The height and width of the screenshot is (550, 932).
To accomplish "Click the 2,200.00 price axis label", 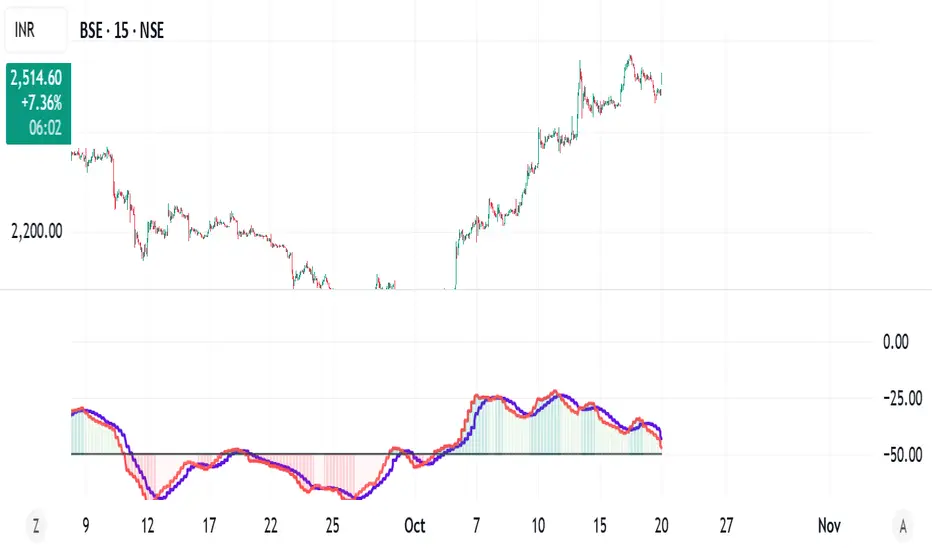I will 37,232.
